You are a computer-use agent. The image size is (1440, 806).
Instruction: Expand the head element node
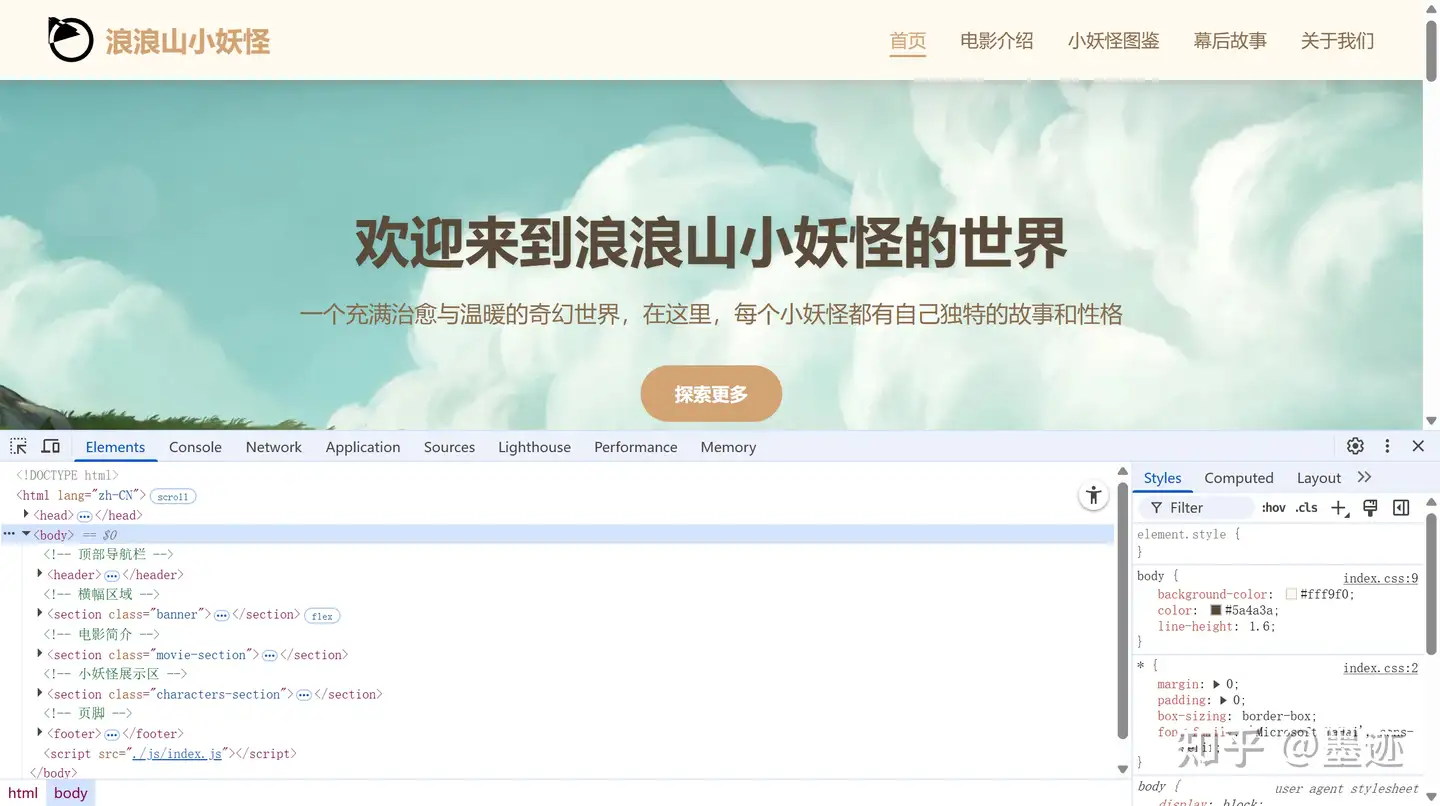tap(26, 514)
